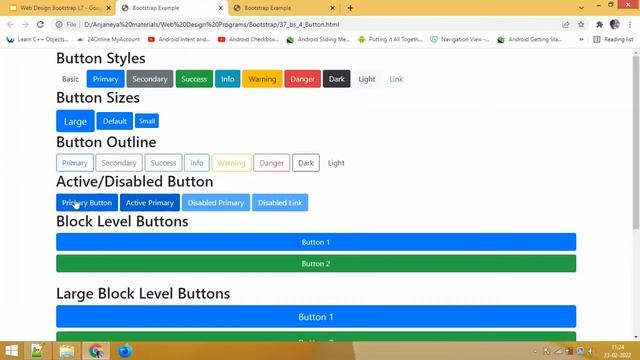Click the Disabled Primary button
The image size is (640, 360).
point(216,202)
